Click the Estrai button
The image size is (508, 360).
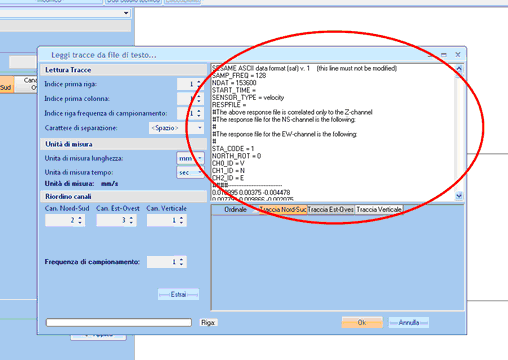point(178,294)
